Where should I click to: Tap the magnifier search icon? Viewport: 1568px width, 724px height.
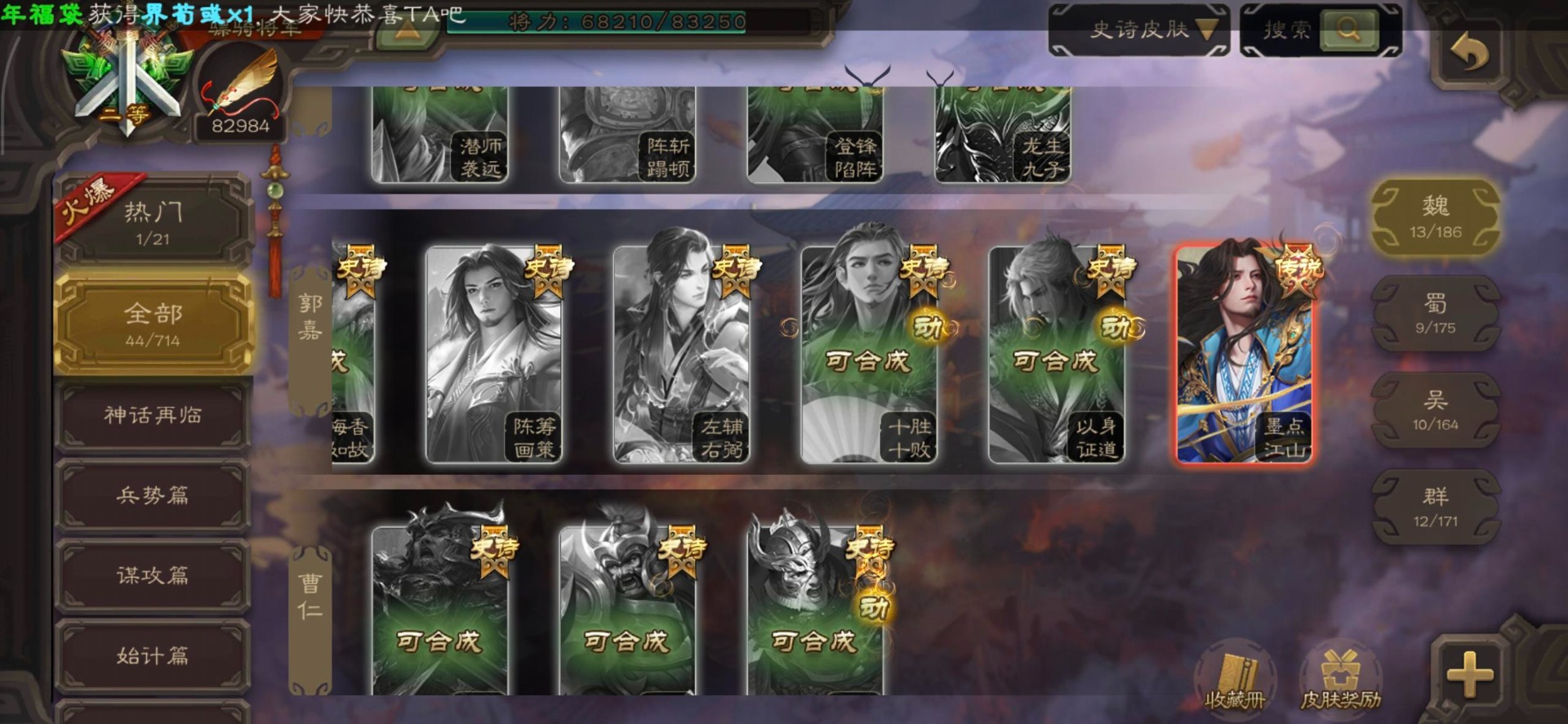click(1348, 30)
